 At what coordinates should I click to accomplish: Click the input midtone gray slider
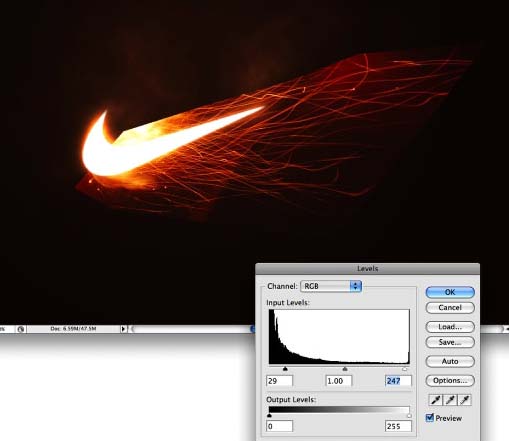(x=345, y=369)
